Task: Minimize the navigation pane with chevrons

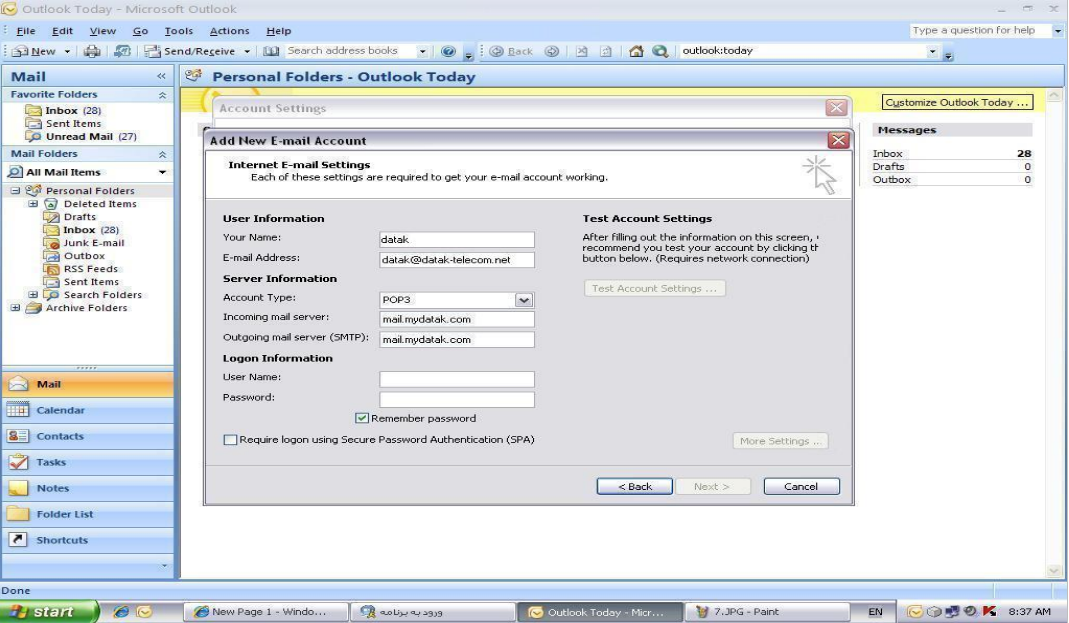Action: click(161, 76)
